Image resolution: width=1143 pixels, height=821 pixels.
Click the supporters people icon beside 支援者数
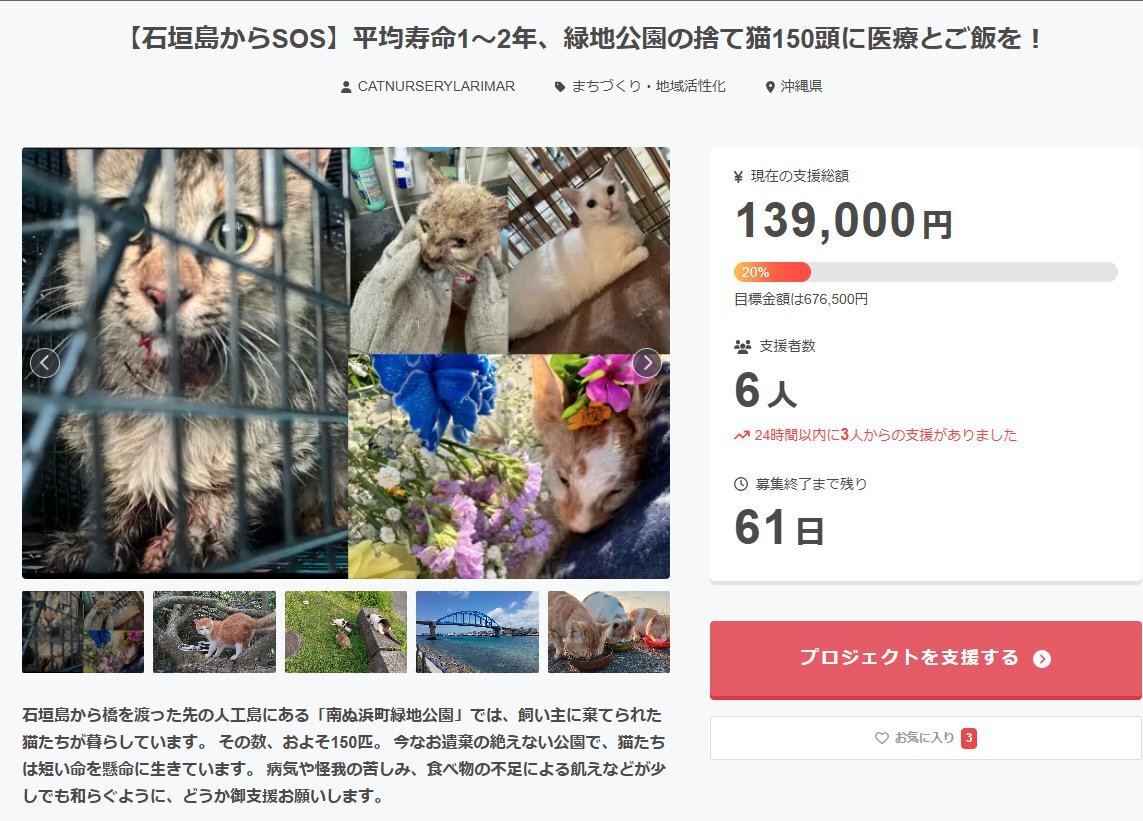point(742,347)
